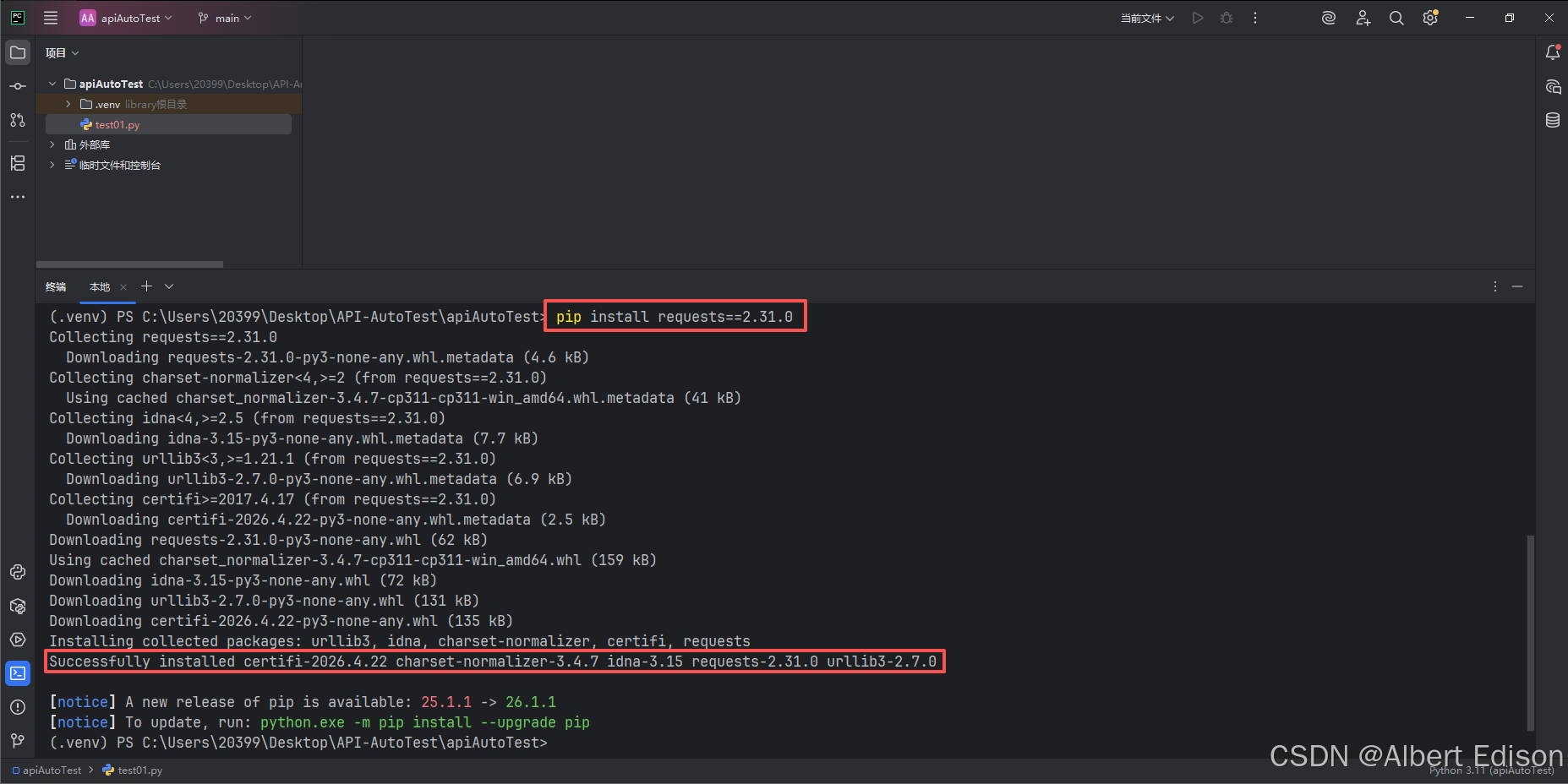Click Python 3.11 interpreter status widget
1568x784 pixels.
click(1491, 770)
